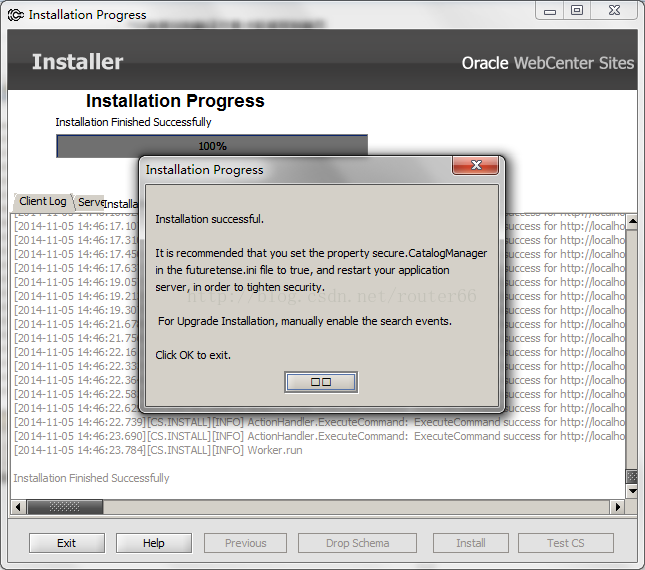Close the installer main window

click(614, 11)
